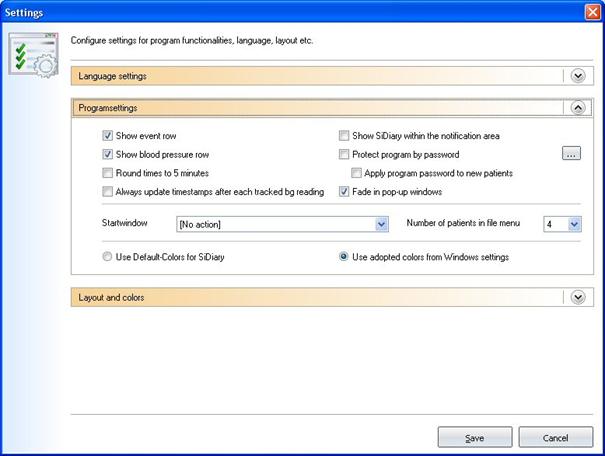
Task: Collapse the Programsettings section
Action: tap(577, 108)
